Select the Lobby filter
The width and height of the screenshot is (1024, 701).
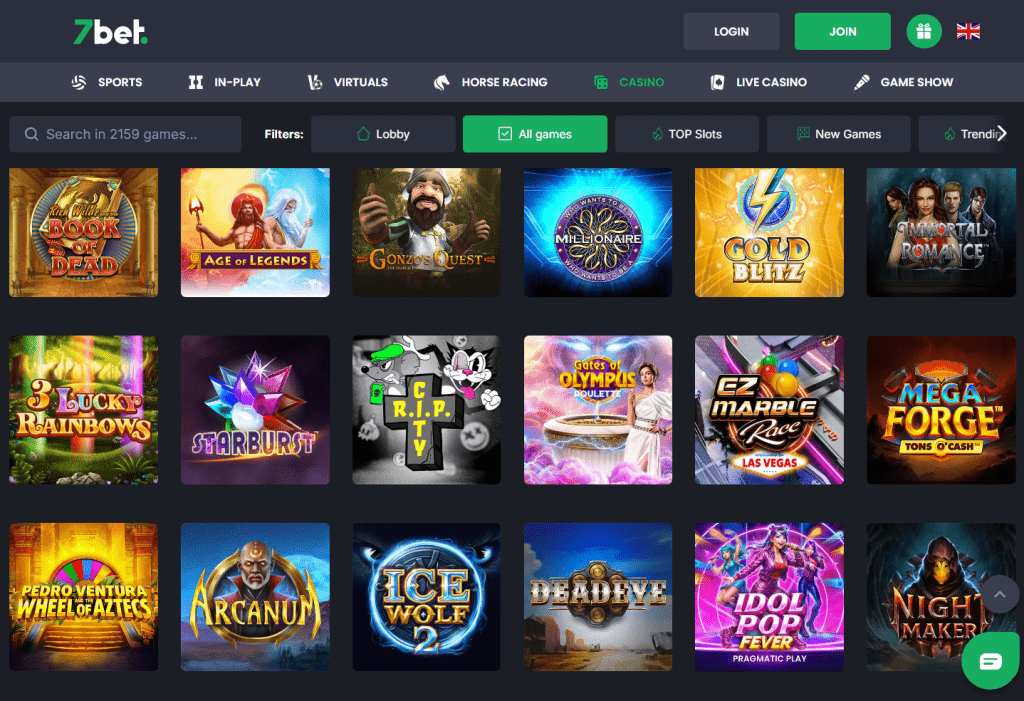click(x=383, y=134)
